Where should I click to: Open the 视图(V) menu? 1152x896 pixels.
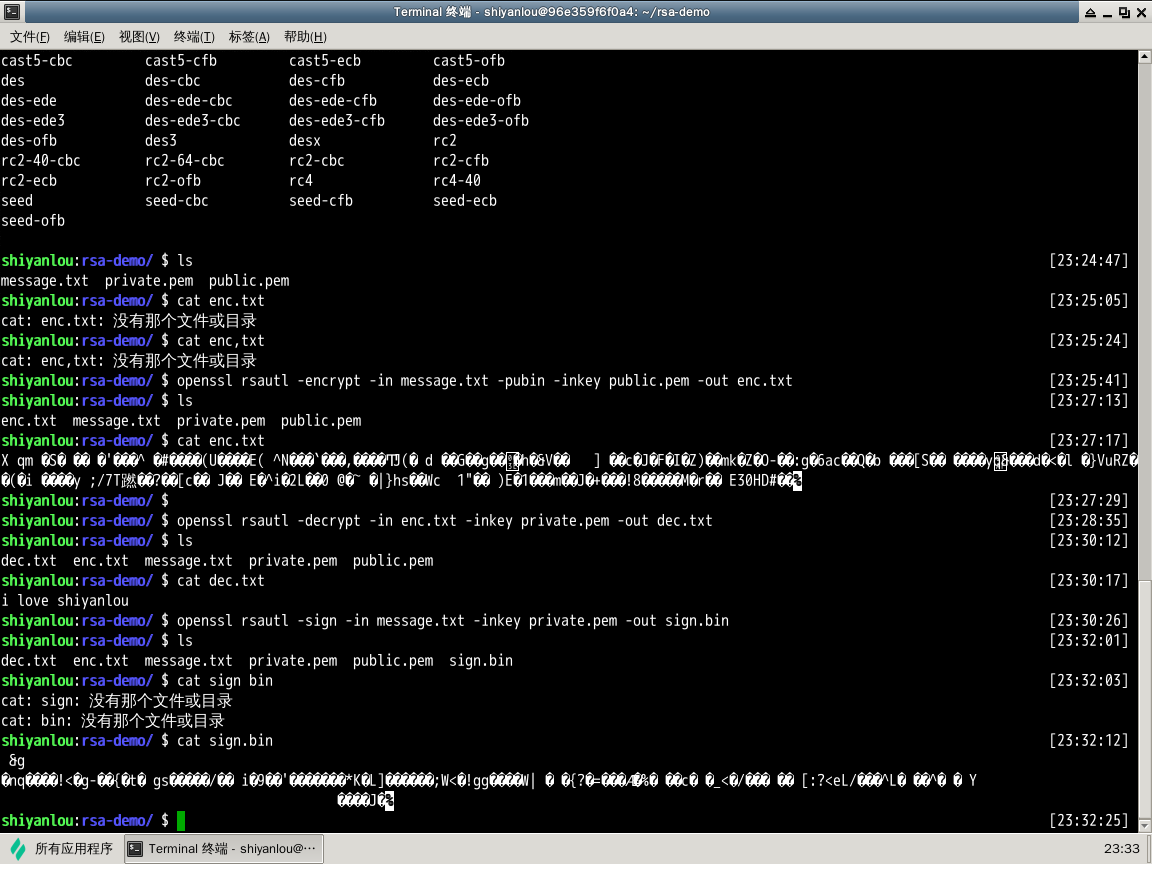[139, 37]
